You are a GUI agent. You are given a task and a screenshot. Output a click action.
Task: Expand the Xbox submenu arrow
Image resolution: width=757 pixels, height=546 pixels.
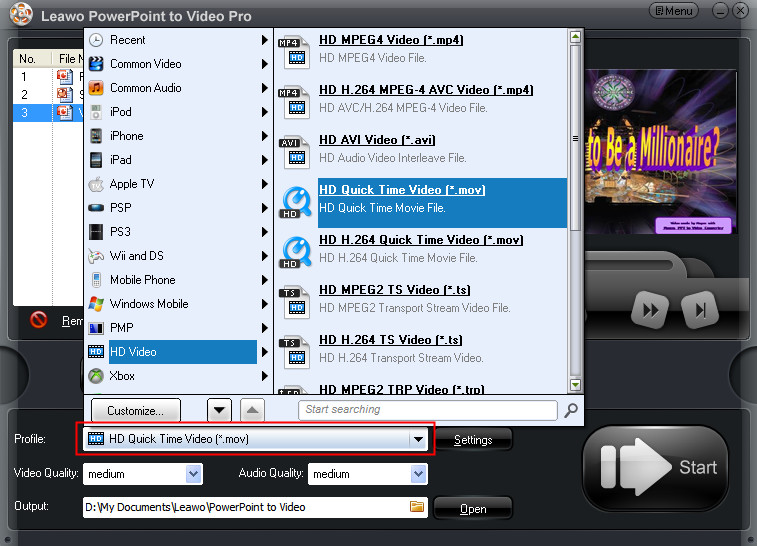tap(265, 376)
